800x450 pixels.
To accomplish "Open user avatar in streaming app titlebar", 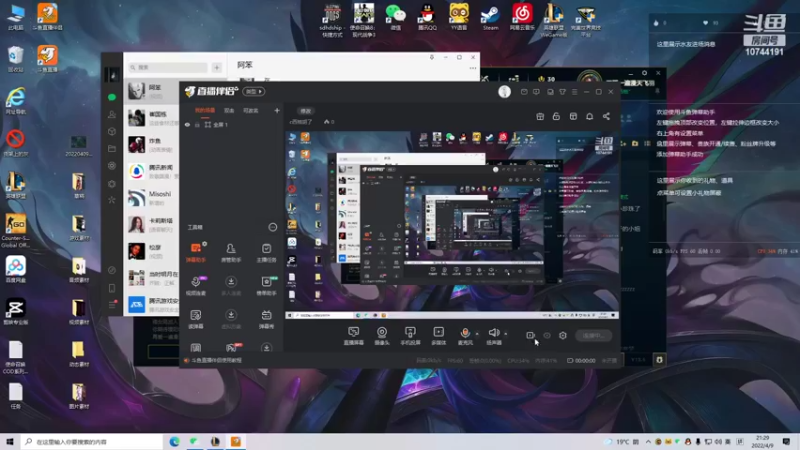I will click(505, 91).
